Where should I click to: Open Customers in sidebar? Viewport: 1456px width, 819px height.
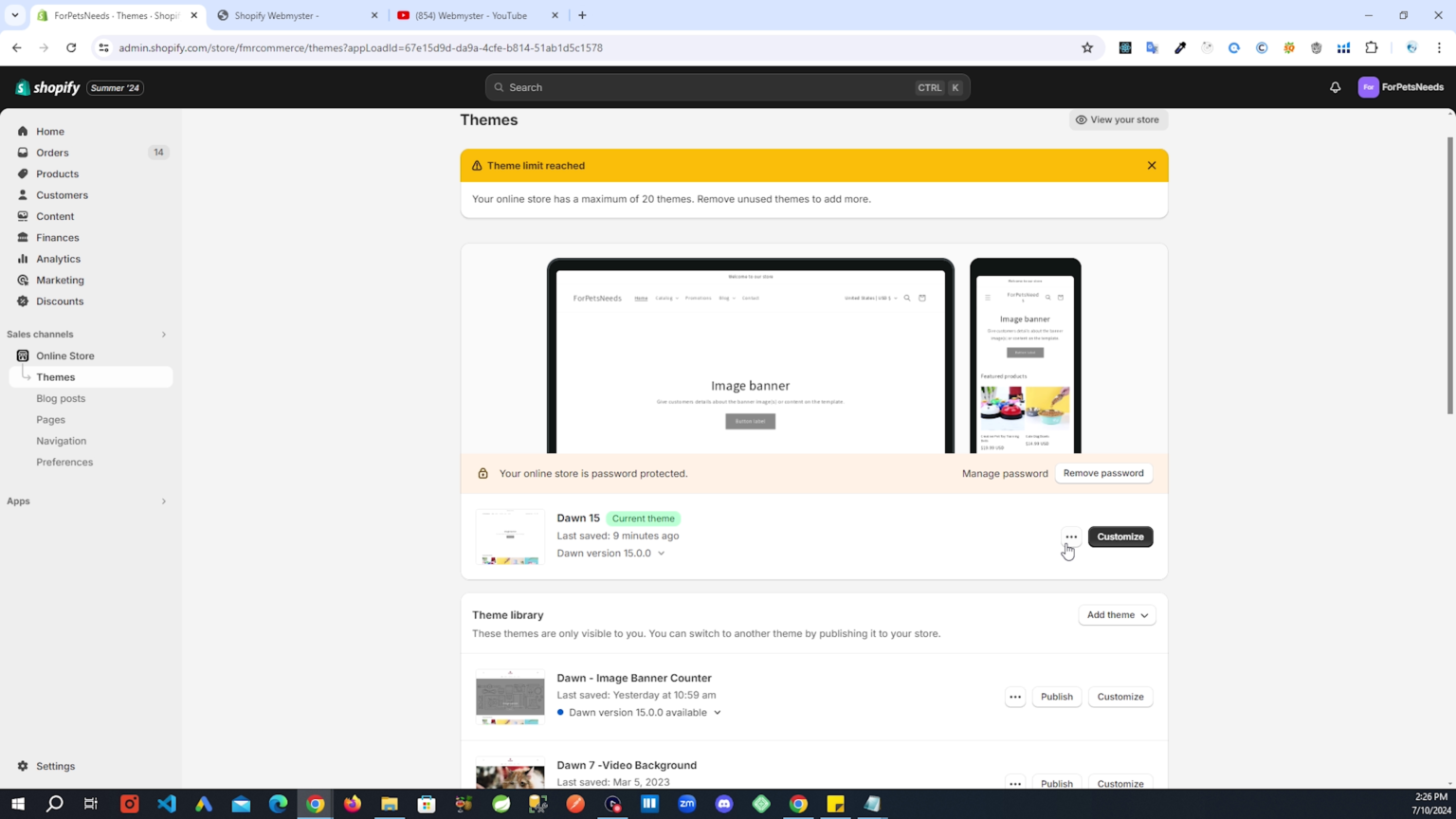point(91,195)
